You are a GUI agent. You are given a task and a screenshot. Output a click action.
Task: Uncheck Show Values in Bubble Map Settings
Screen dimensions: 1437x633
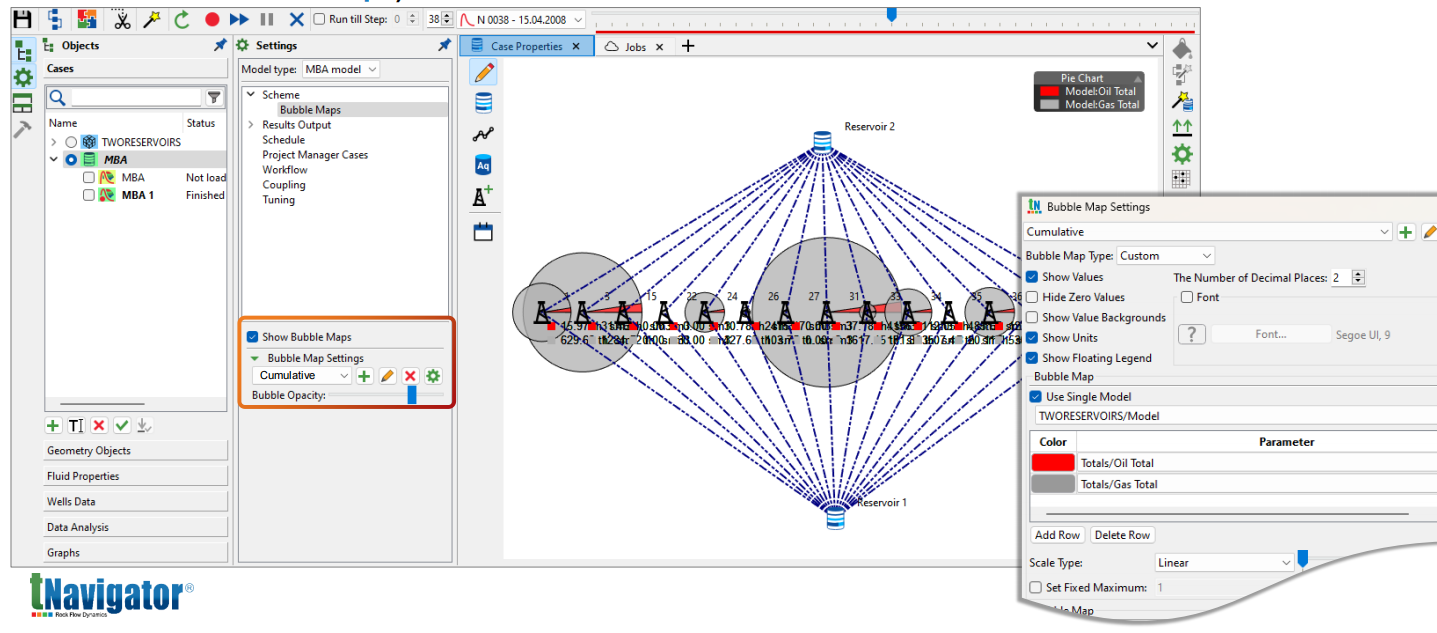point(1032,277)
